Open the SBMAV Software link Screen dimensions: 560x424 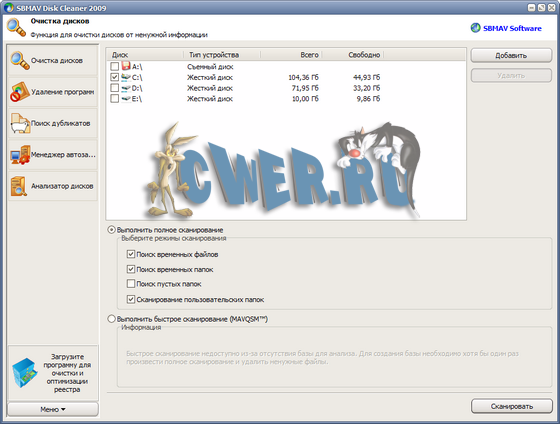tap(512, 28)
